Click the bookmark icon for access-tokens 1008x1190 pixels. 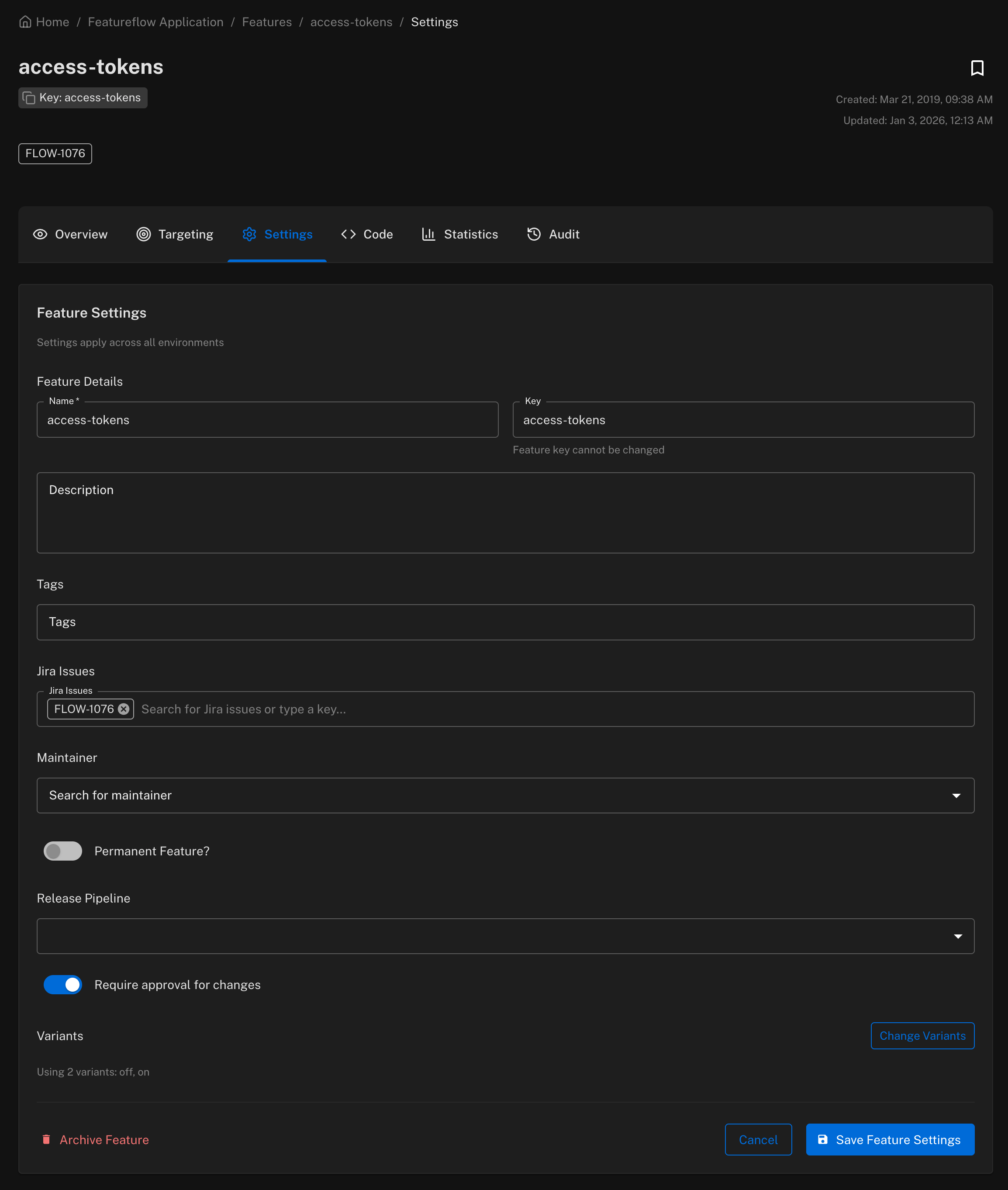(977, 68)
